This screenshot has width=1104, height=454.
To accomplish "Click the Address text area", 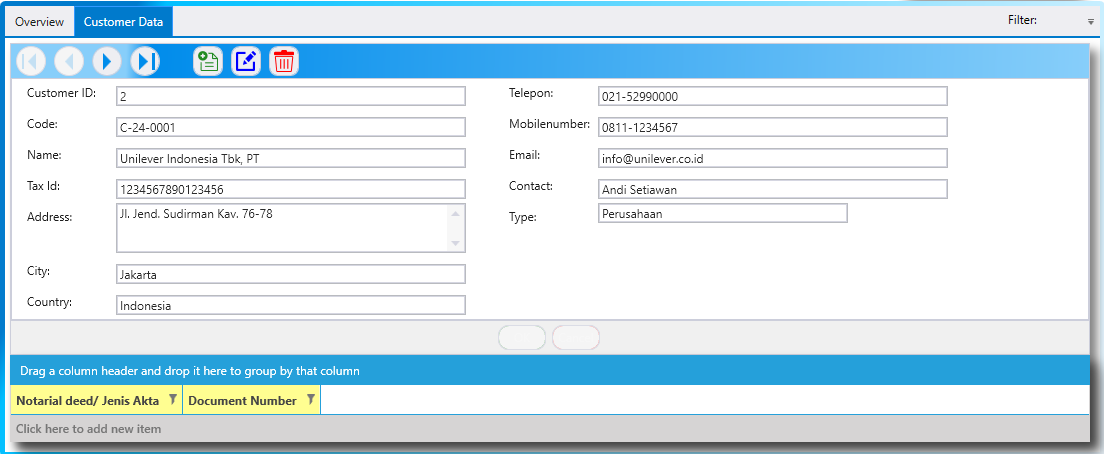I will coord(291,227).
